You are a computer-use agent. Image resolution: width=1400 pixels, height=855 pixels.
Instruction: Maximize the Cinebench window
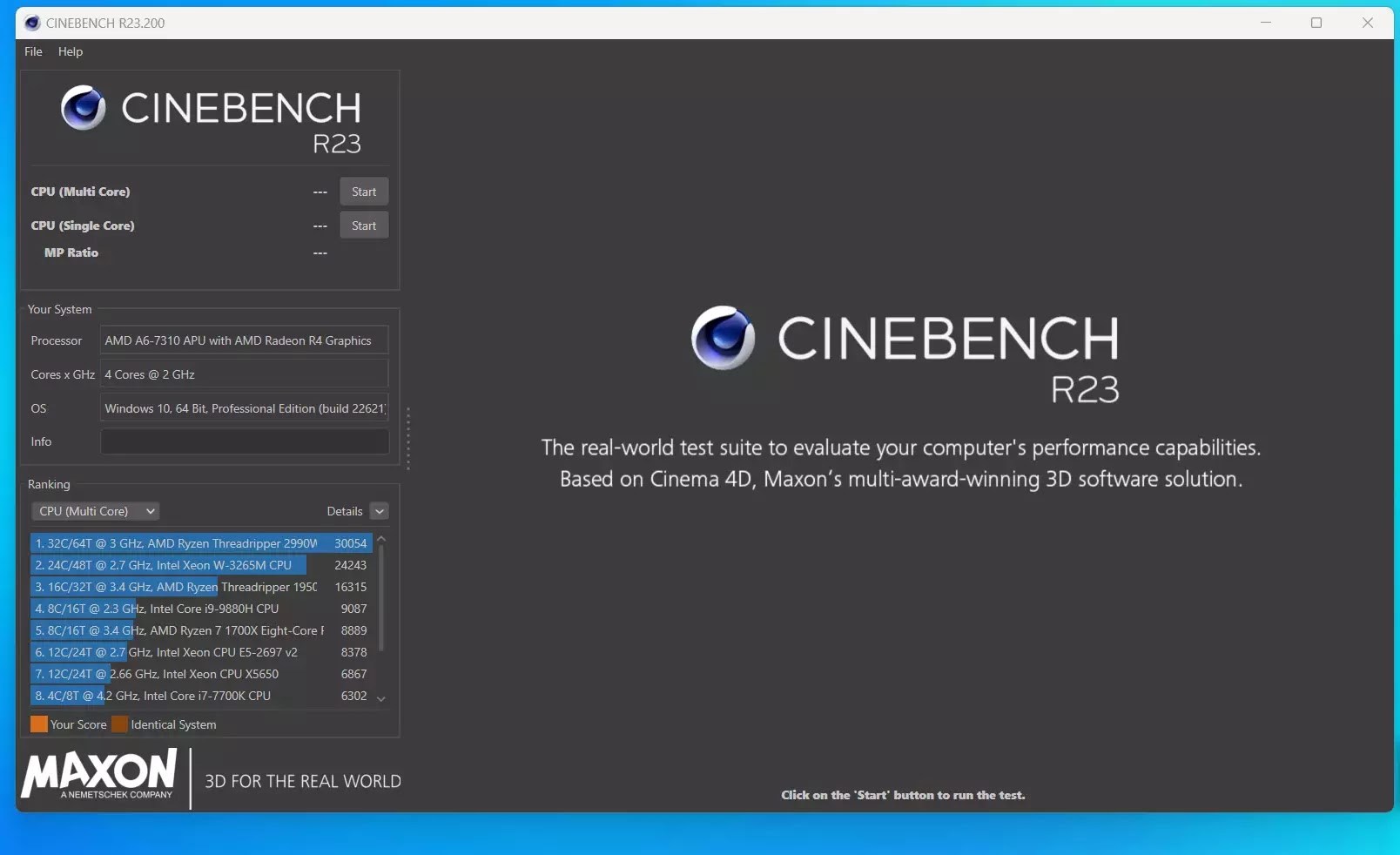click(1316, 23)
